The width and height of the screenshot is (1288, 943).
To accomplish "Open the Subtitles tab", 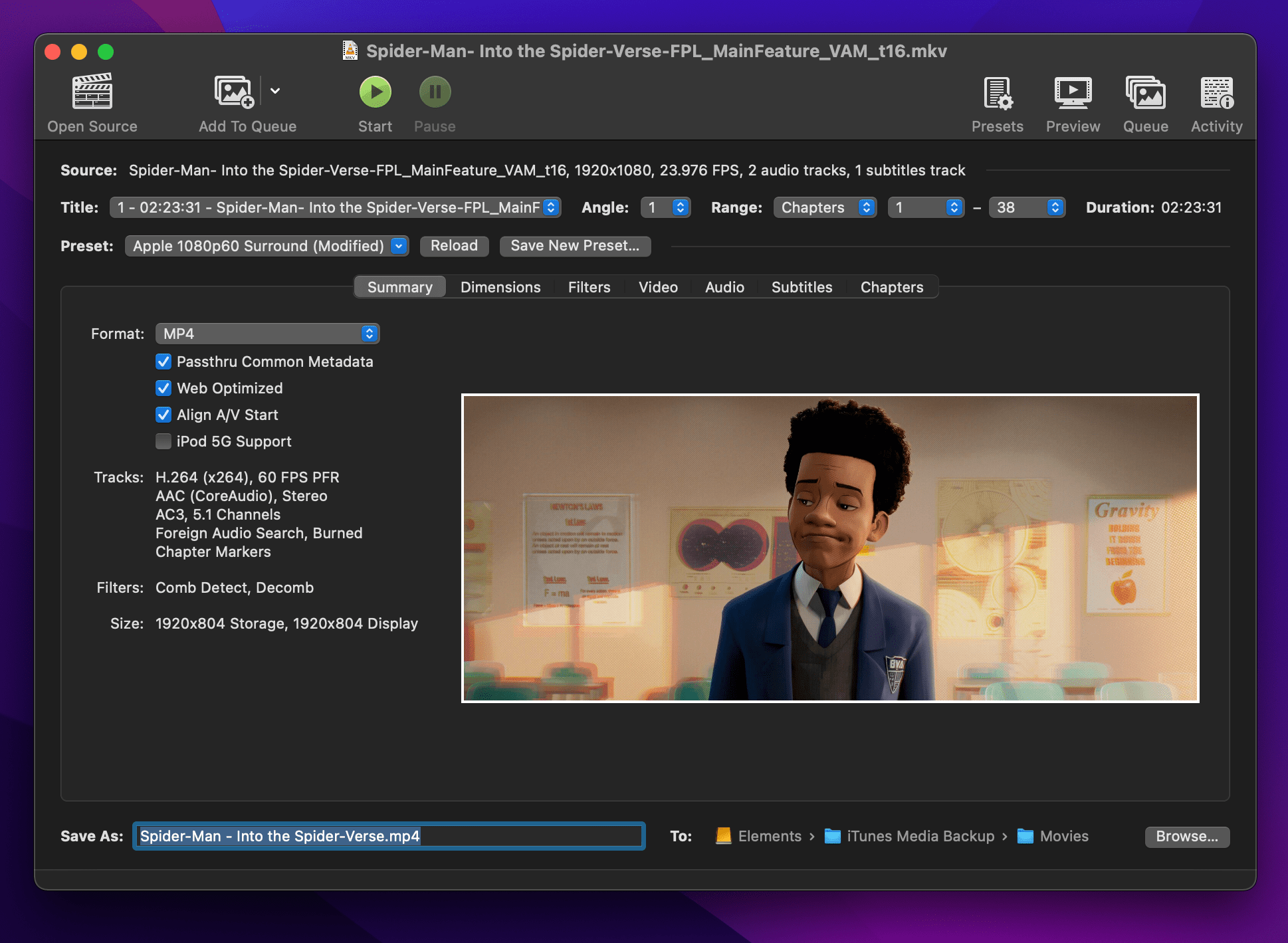I will (x=802, y=286).
